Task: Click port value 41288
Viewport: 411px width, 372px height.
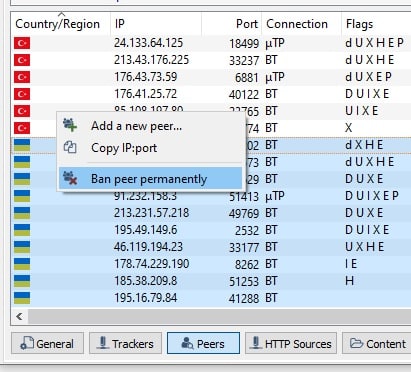Action: tap(244, 298)
